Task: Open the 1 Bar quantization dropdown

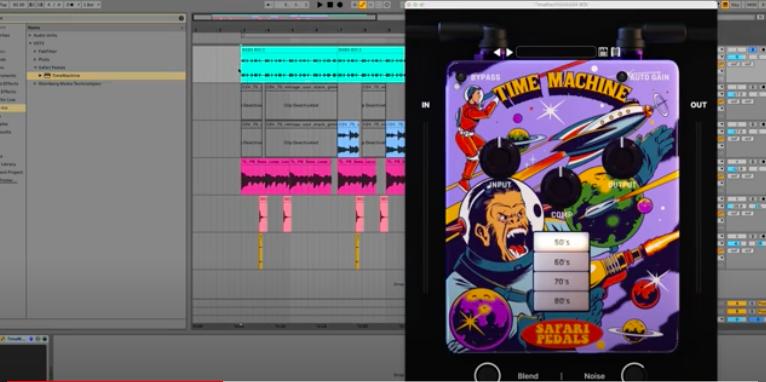Action: 91,4
